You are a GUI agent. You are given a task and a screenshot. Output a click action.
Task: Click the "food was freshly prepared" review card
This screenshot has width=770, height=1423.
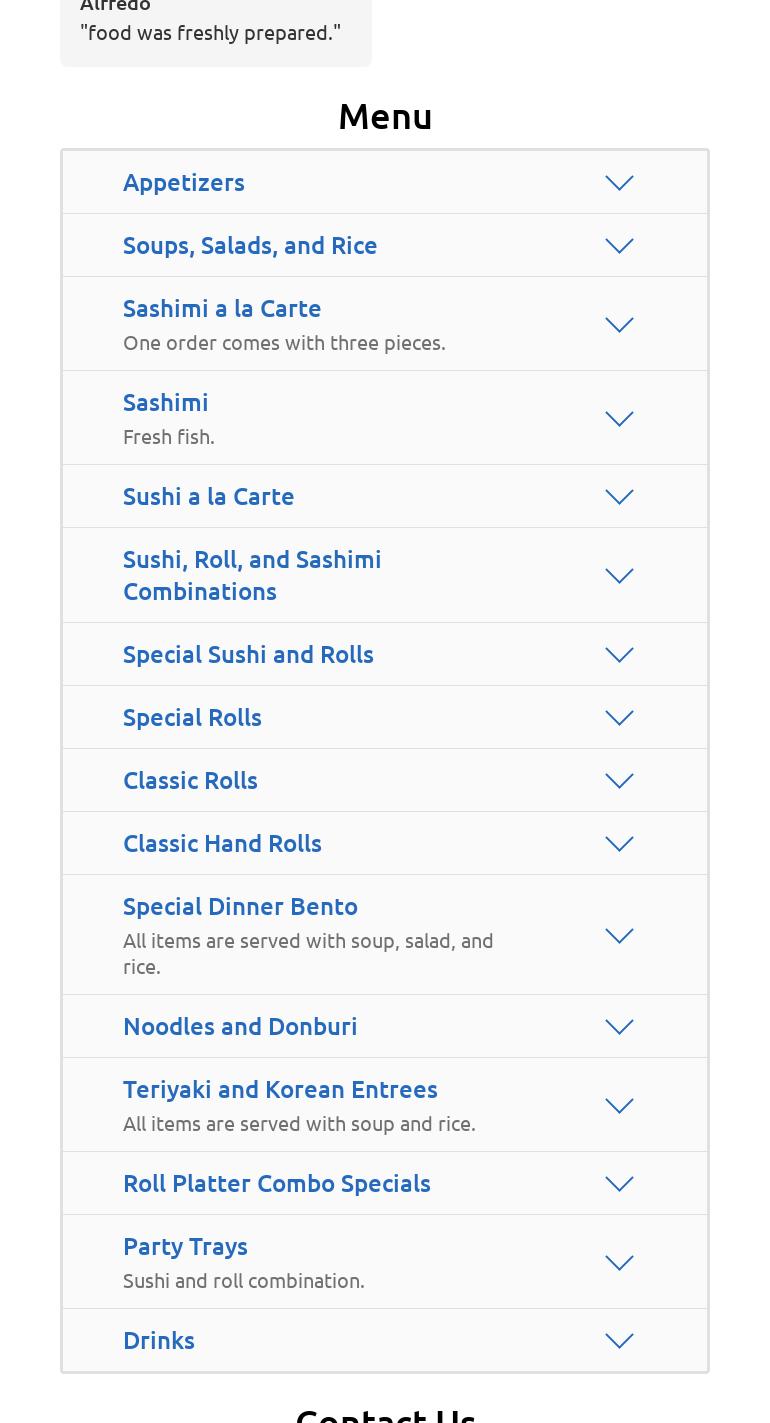point(215,32)
